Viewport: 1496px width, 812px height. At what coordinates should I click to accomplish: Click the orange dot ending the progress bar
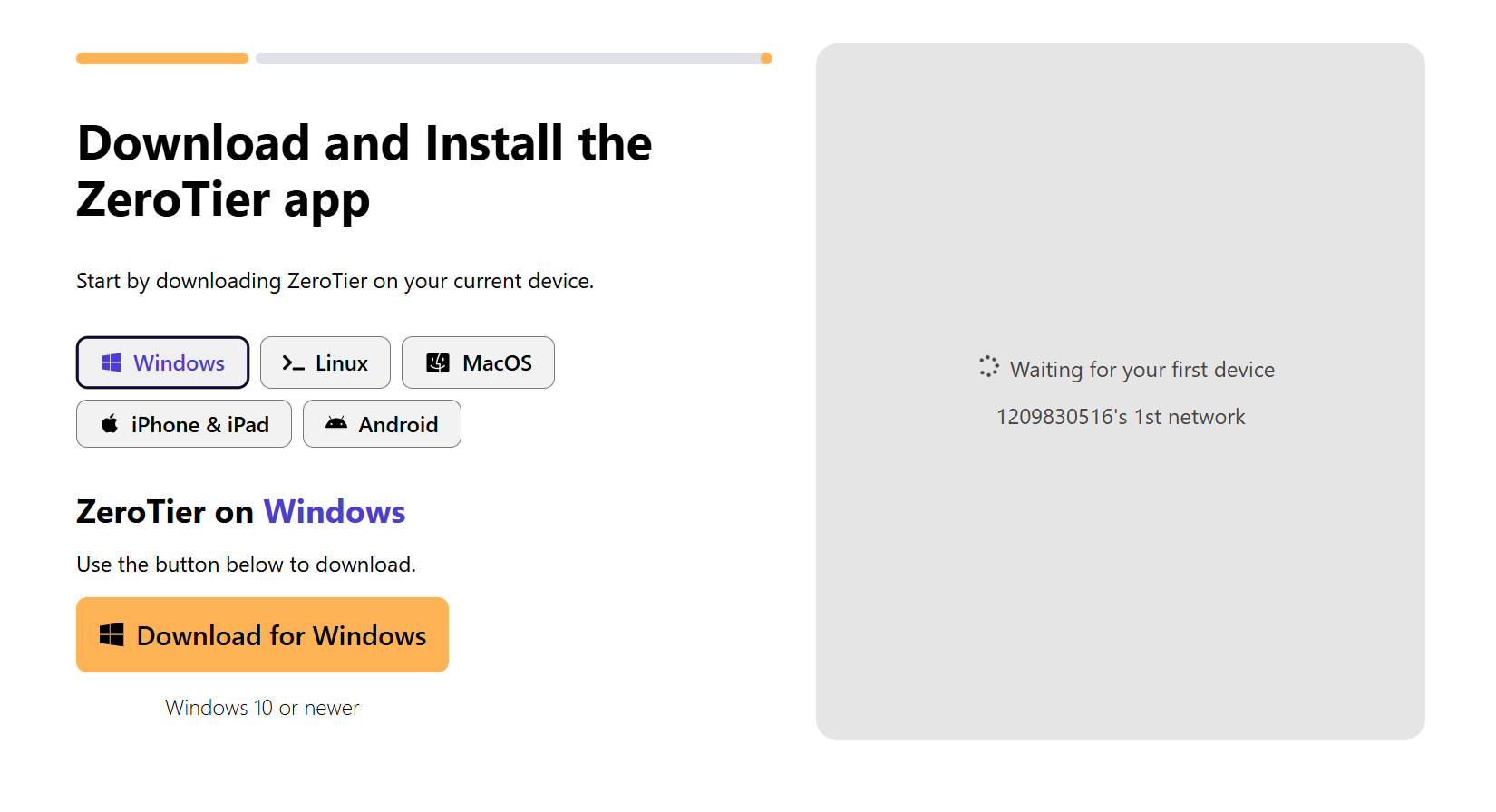click(766, 59)
